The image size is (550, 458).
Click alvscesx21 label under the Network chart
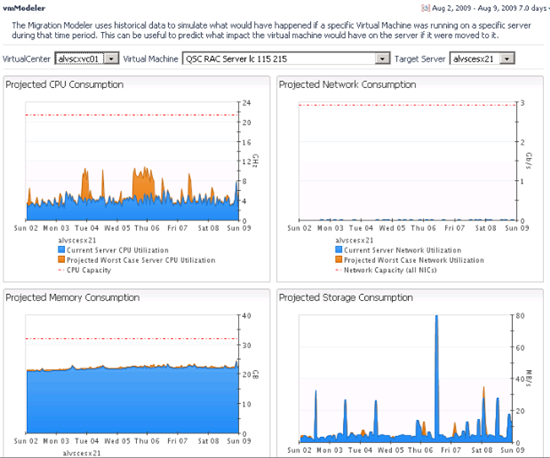click(354, 240)
